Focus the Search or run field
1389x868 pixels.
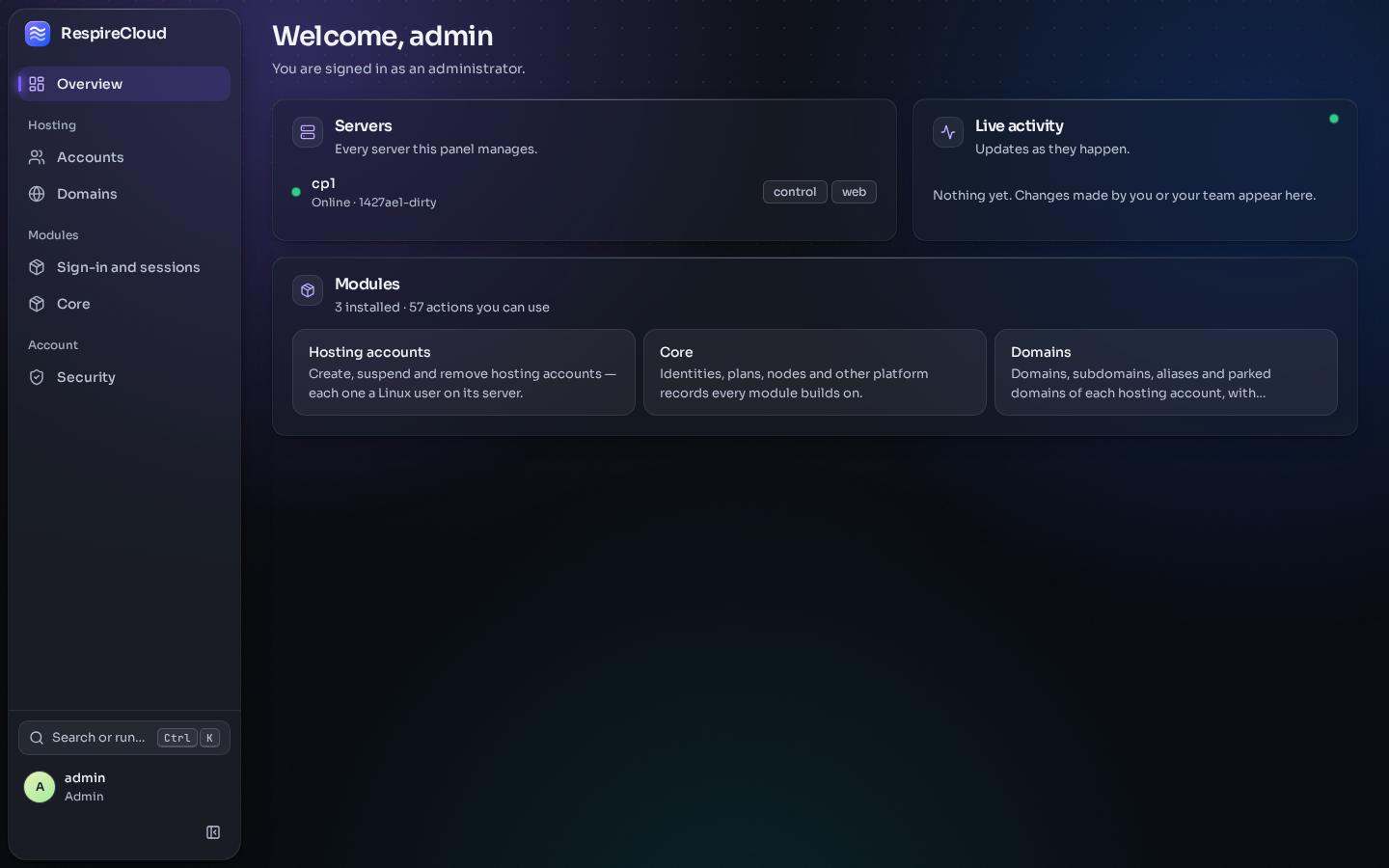124,738
